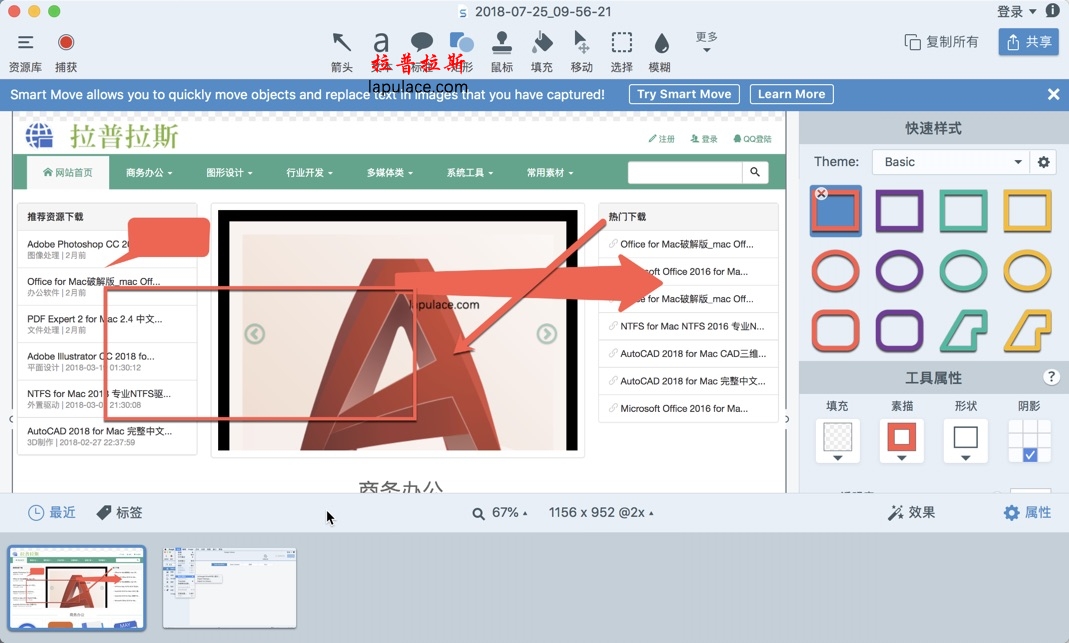Viewport: 1069px width, 643px height.
Task: Open the 1156 x 952 image size menu
Action: 601,513
